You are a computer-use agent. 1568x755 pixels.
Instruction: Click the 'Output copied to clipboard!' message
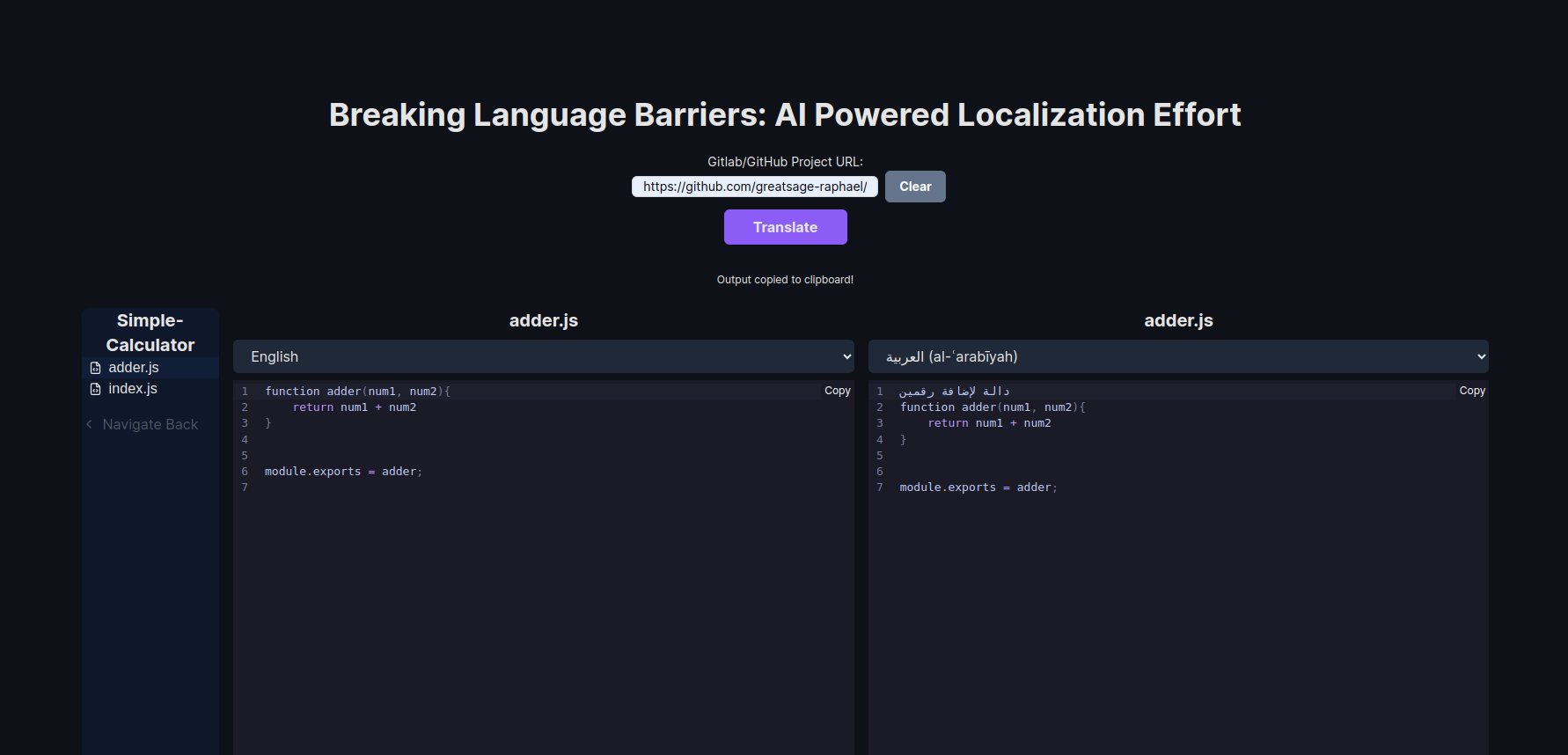point(785,280)
